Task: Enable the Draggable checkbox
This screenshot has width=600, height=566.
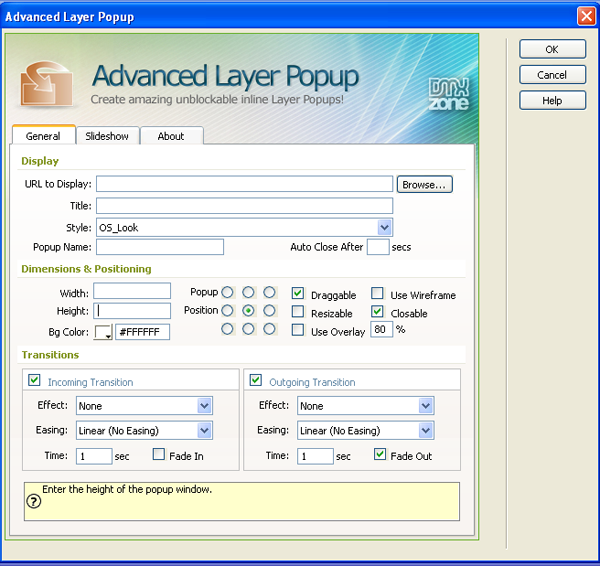Action: coord(298,294)
